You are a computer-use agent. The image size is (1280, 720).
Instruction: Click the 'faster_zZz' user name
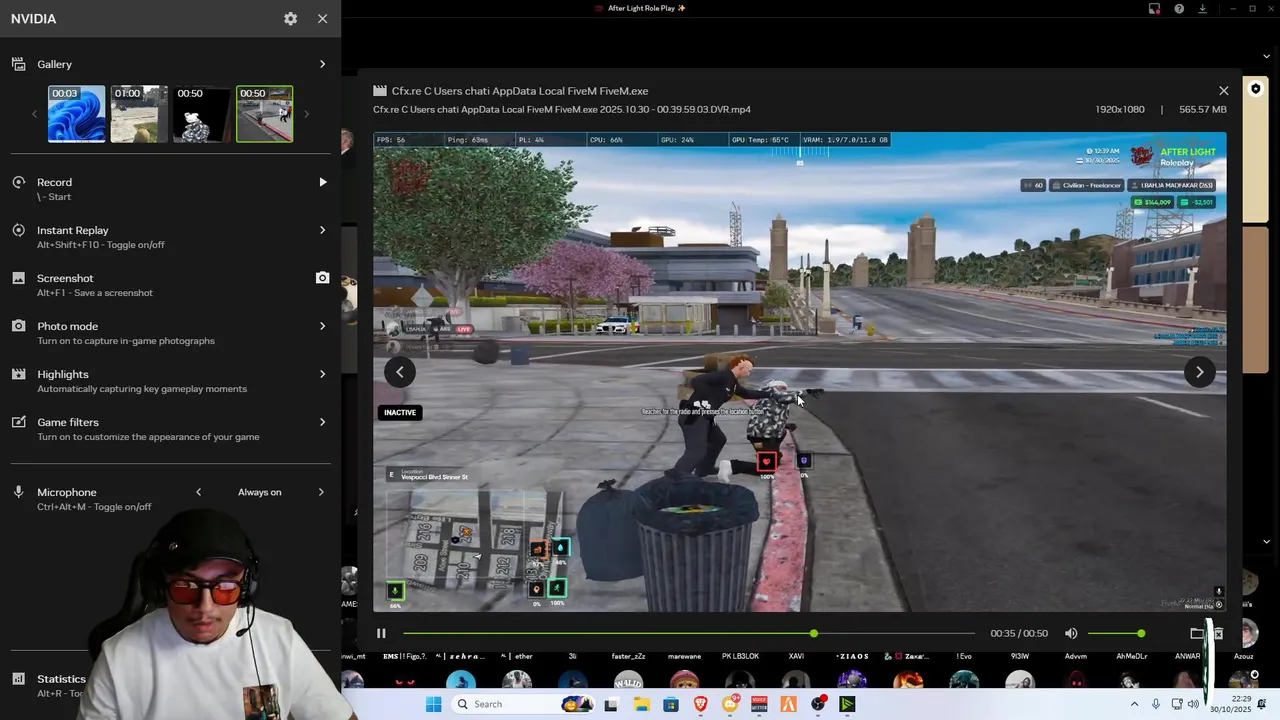point(628,656)
